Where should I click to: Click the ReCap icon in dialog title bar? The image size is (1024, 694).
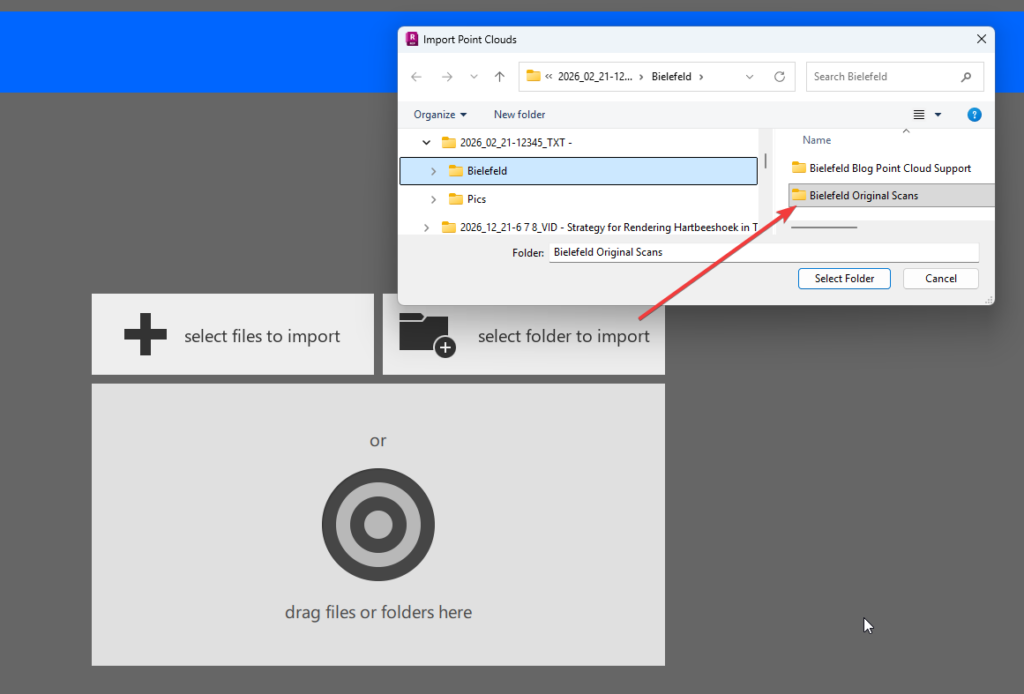[412, 39]
